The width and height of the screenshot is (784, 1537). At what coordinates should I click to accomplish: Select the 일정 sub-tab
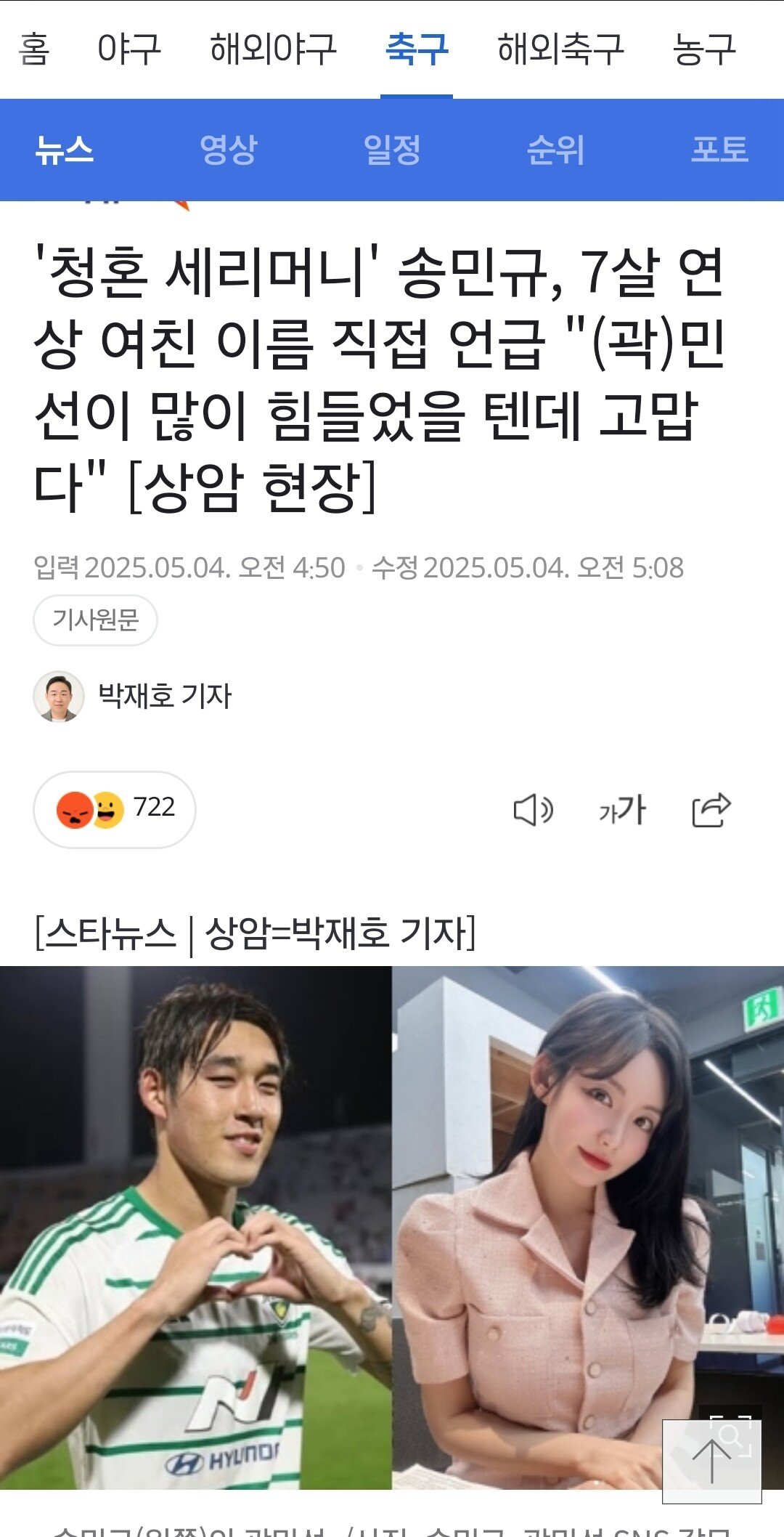pos(392,150)
